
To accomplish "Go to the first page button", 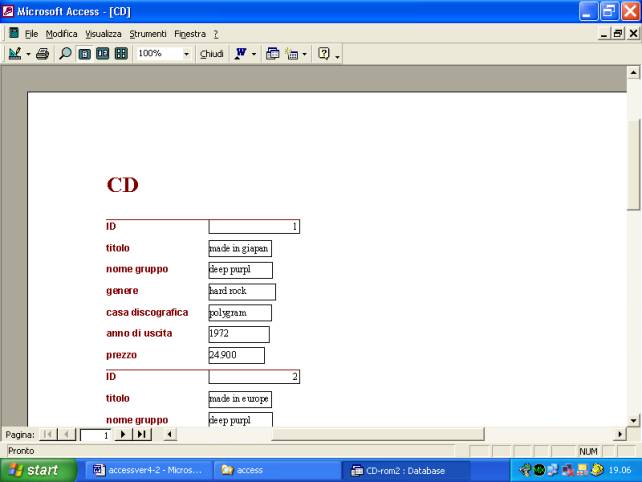I will tap(48, 434).
